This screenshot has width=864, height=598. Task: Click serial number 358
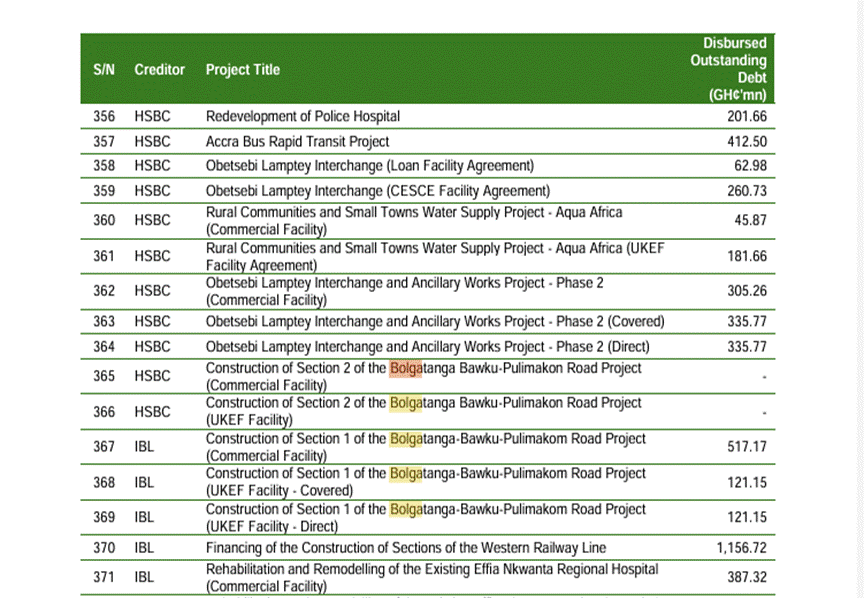tap(104, 166)
